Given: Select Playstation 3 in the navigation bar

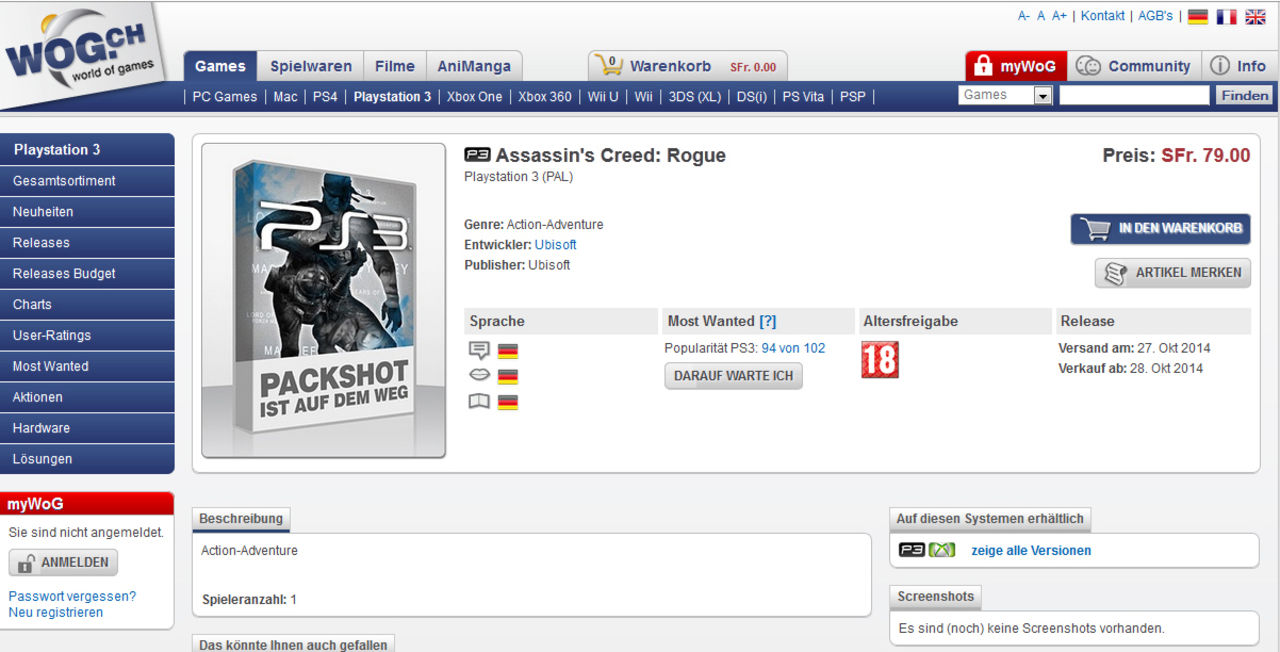Looking at the screenshot, I should coord(392,97).
